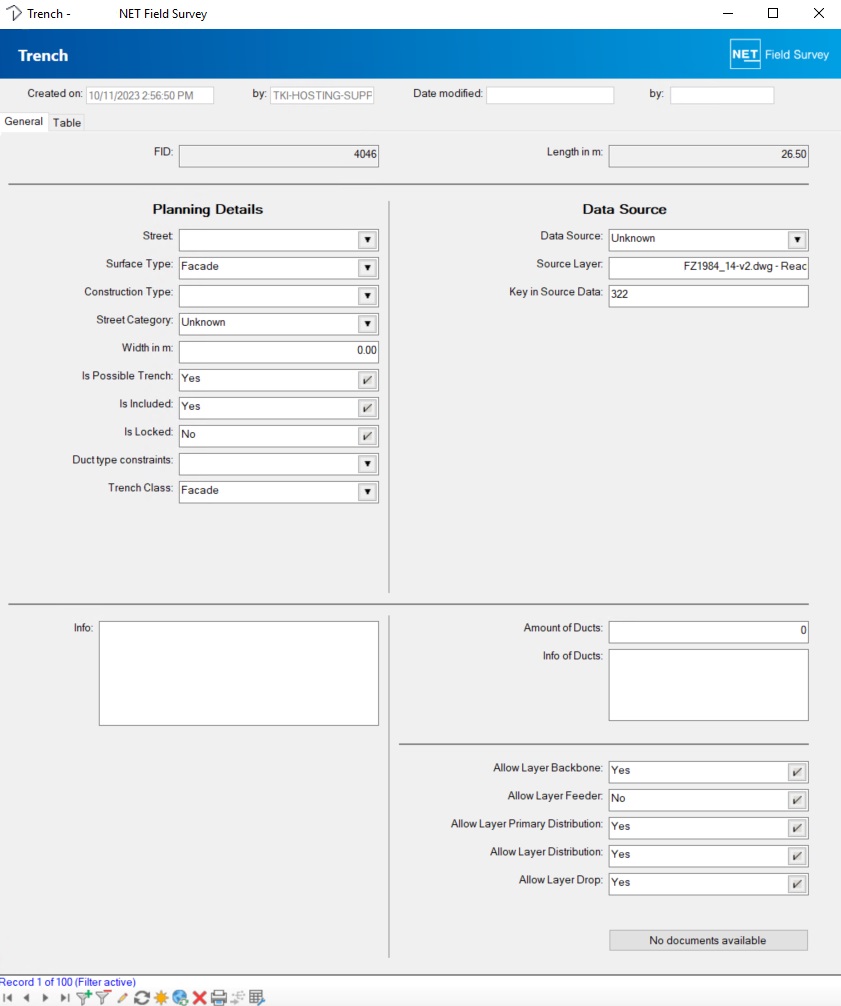Click the Info of Ducts text area

pyautogui.click(x=708, y=685)
